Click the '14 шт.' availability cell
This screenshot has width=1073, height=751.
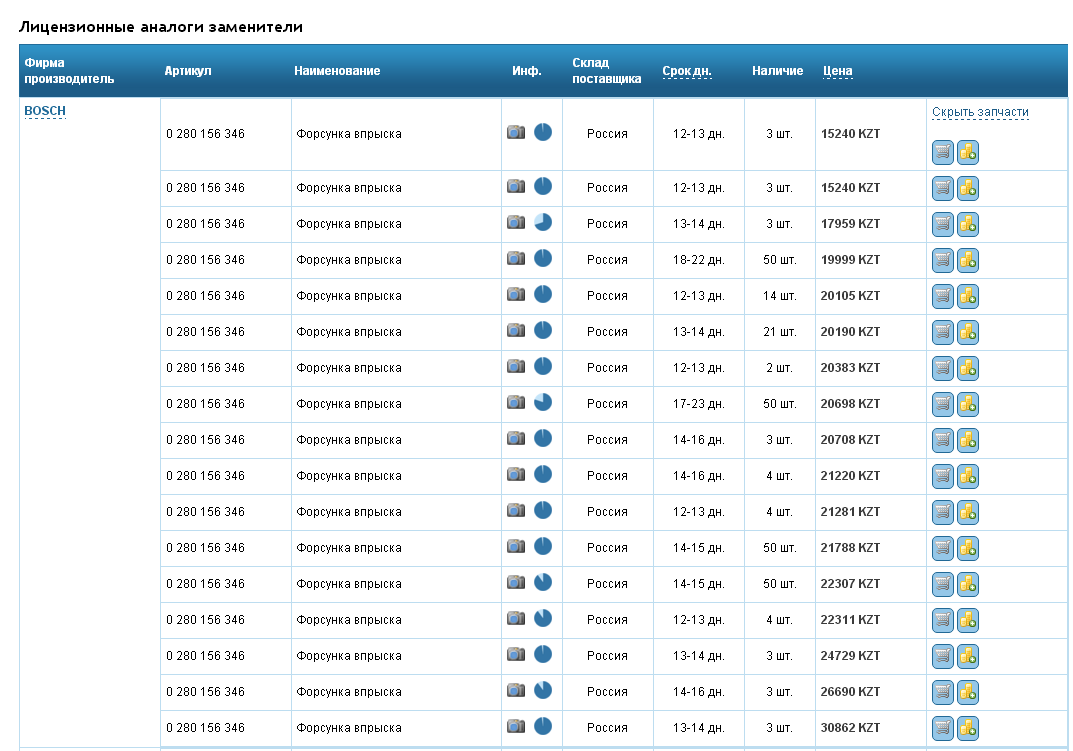tap(779, 296)
